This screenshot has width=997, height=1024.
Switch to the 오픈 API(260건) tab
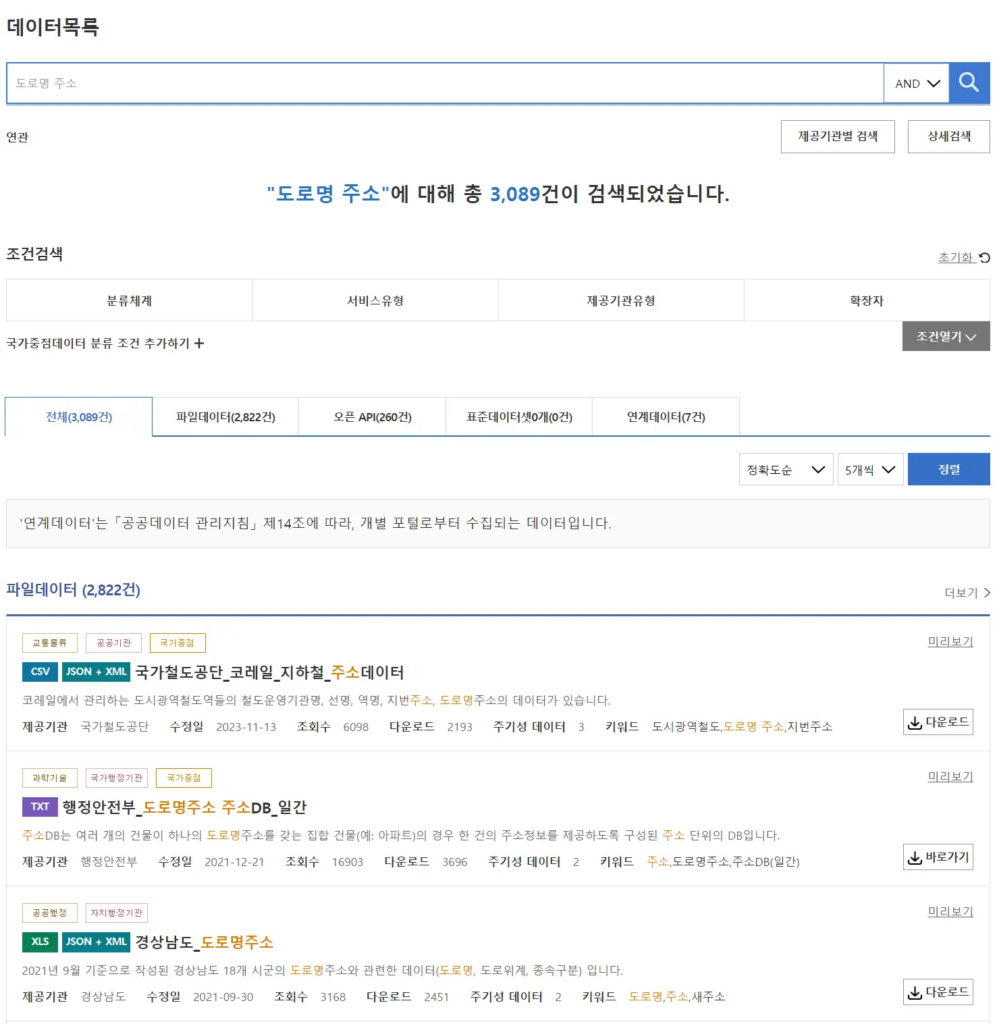372,417
